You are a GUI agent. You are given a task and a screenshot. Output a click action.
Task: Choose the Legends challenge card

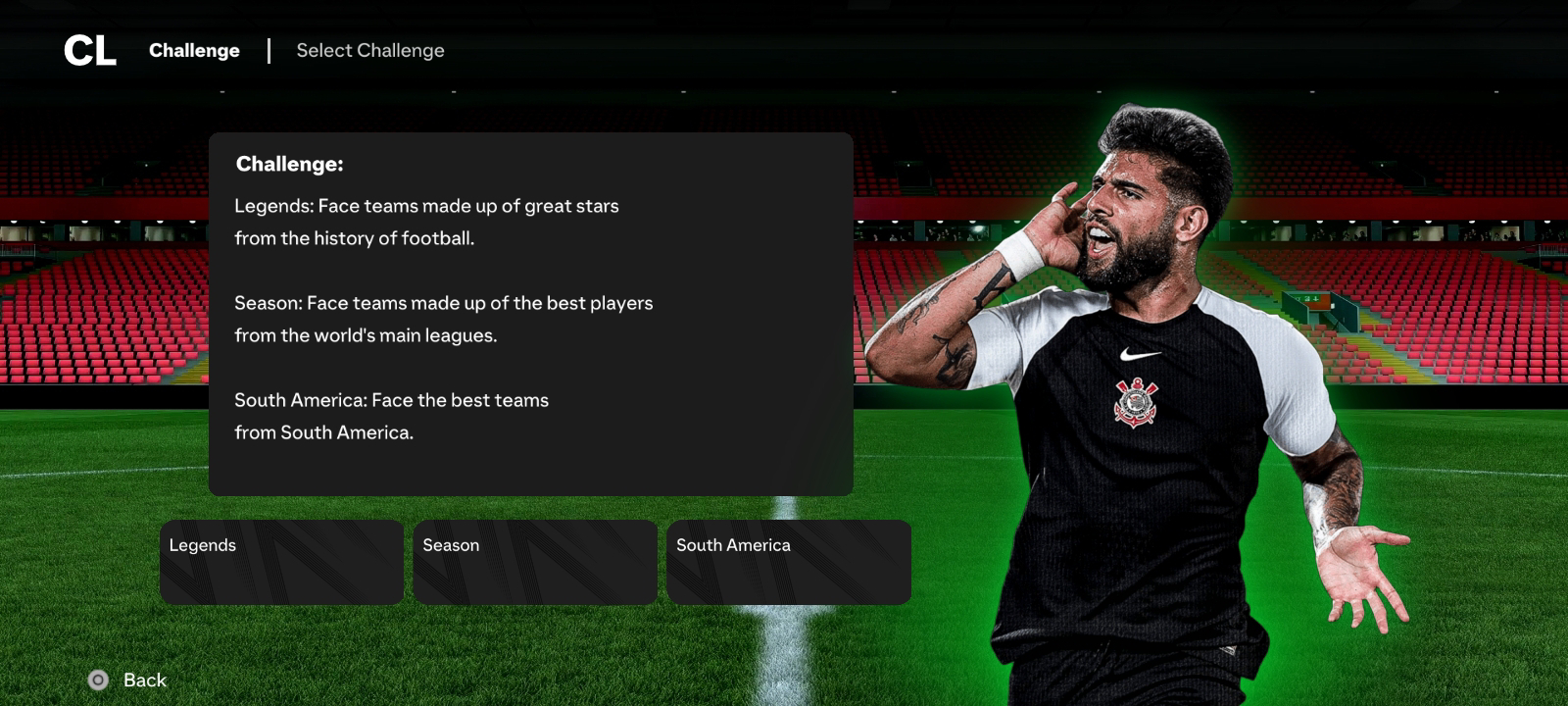pyautogui.click(x=281, y=562)
